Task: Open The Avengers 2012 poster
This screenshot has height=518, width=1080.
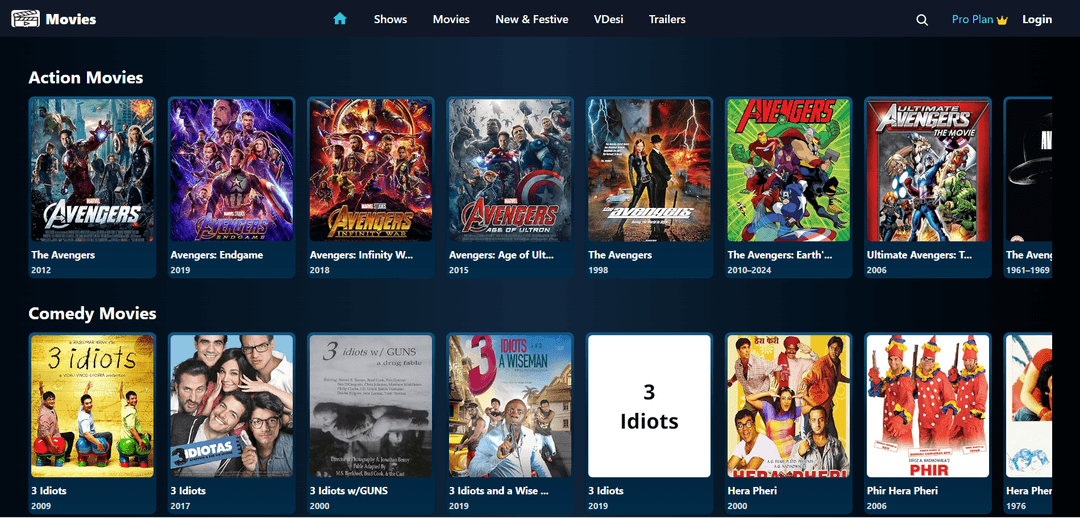Action: [x=92, y=169]
